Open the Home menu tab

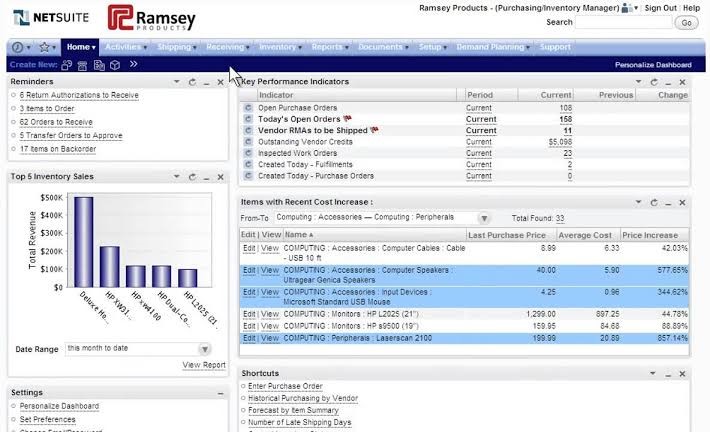point(81,47)
